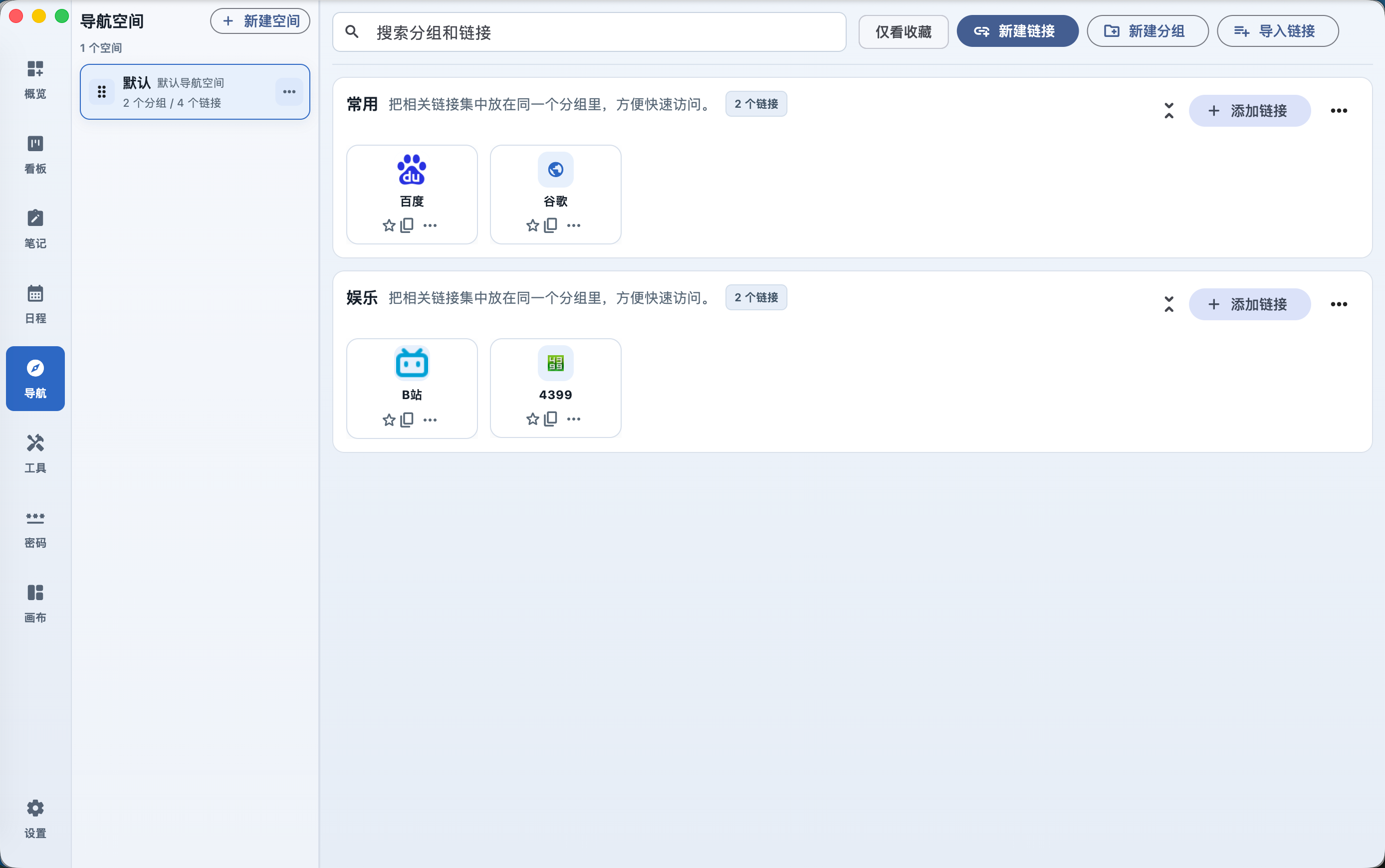Favorite the B站 link with star
This screenshot has width=1385, height=868.
point(389,420)
